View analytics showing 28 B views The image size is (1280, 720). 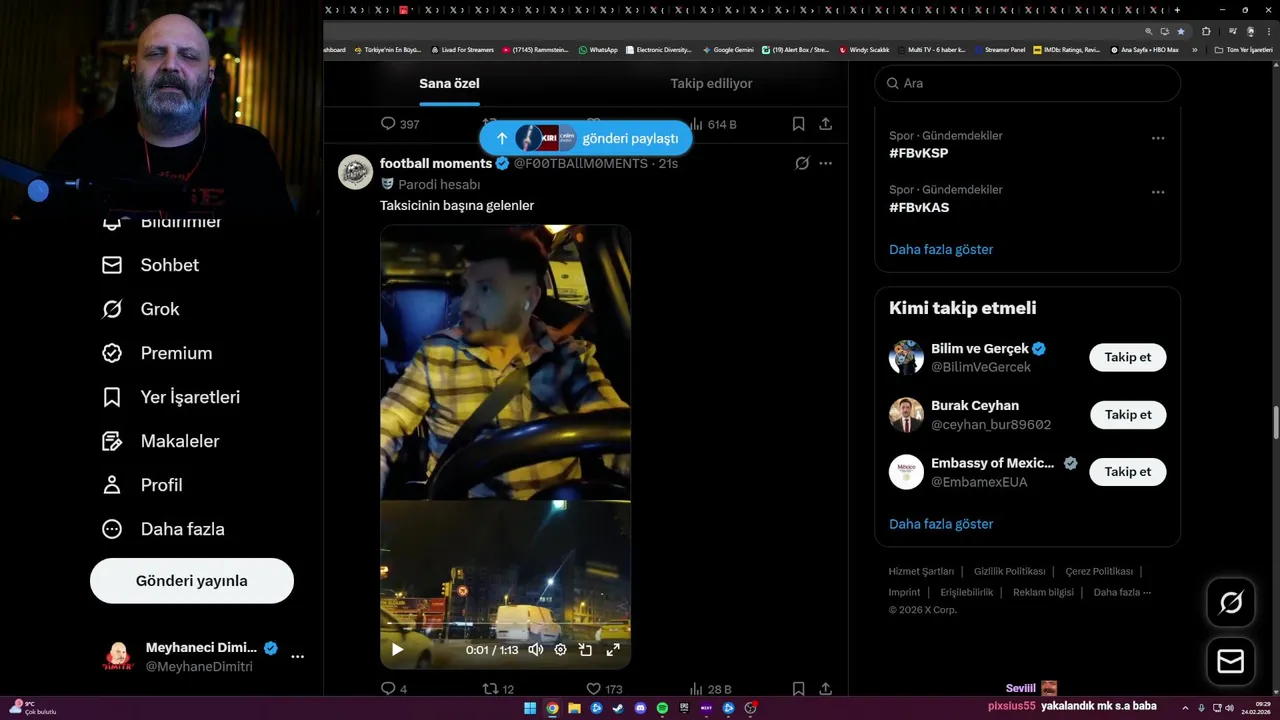[x=711, y=689]
